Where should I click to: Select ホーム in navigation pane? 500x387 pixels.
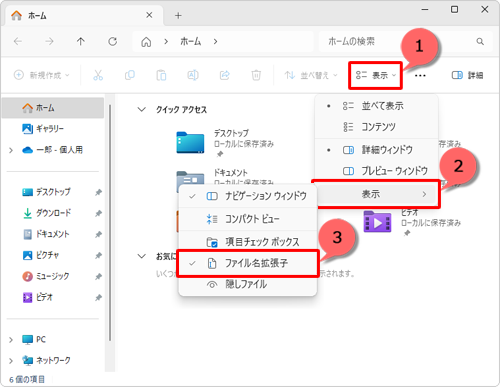coord(53,108)
